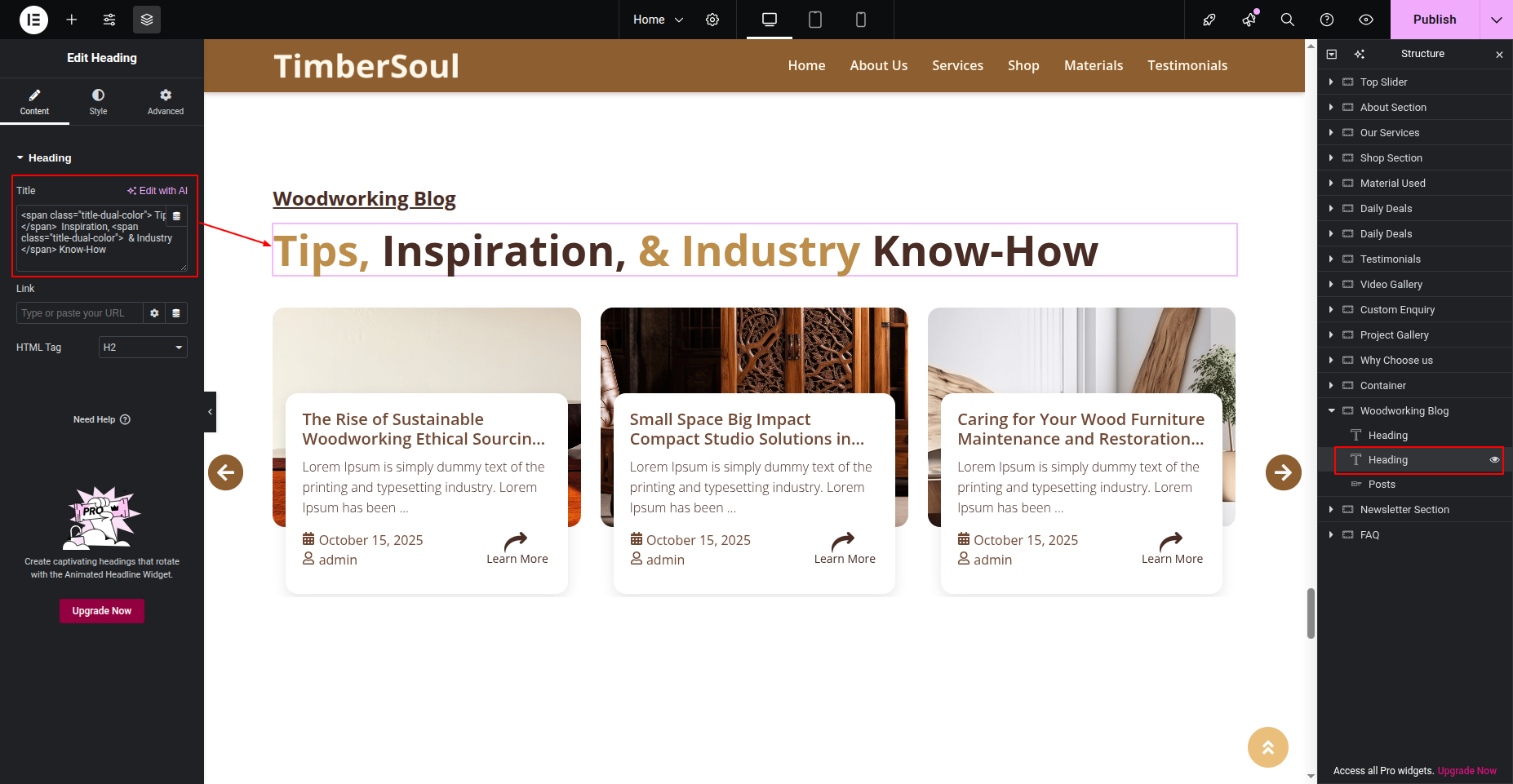Image resolution: width=1513 pixels, height=784 pixels.
Task: Open the HTML Tag dropdown
Action: [x=143, y=348]
